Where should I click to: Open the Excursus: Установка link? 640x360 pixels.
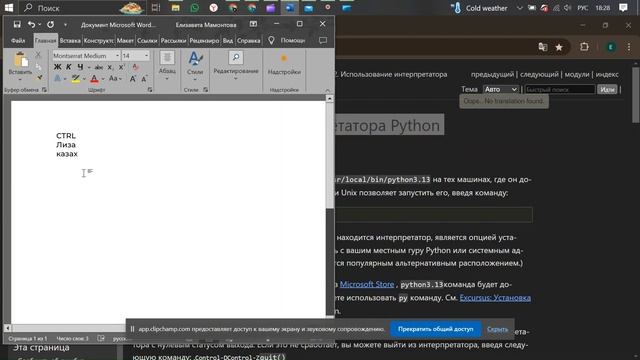495,298
